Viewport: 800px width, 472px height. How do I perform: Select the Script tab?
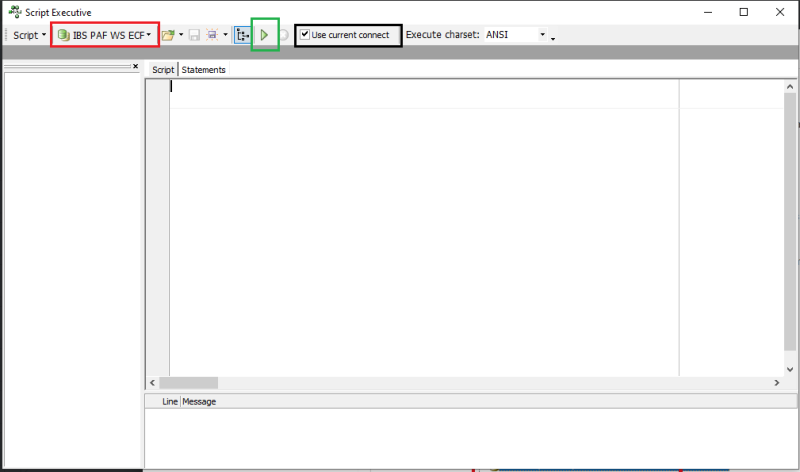[162, 70]
